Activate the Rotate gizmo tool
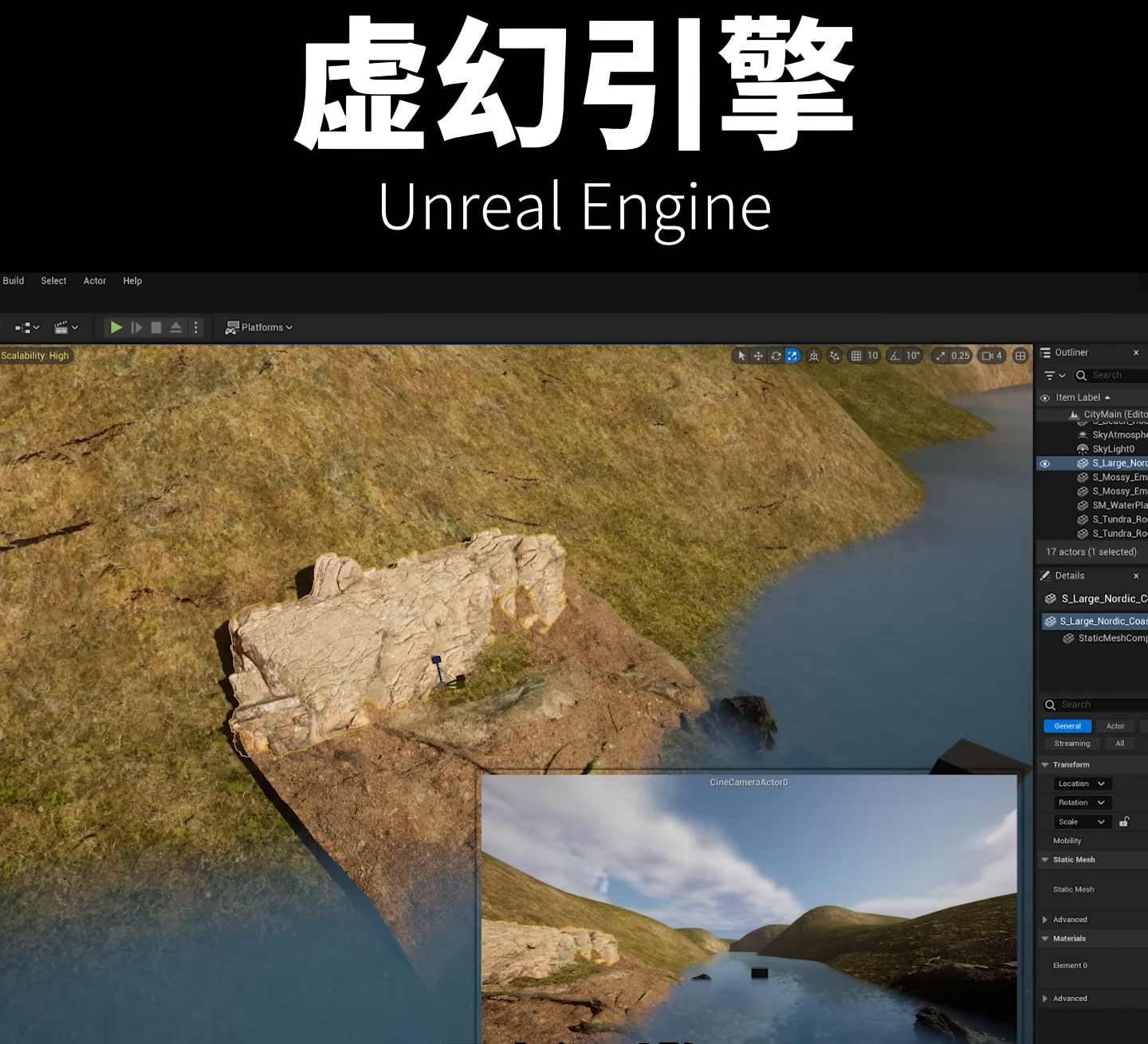This screenshot has height=1044, width=1148. (776, 356)
